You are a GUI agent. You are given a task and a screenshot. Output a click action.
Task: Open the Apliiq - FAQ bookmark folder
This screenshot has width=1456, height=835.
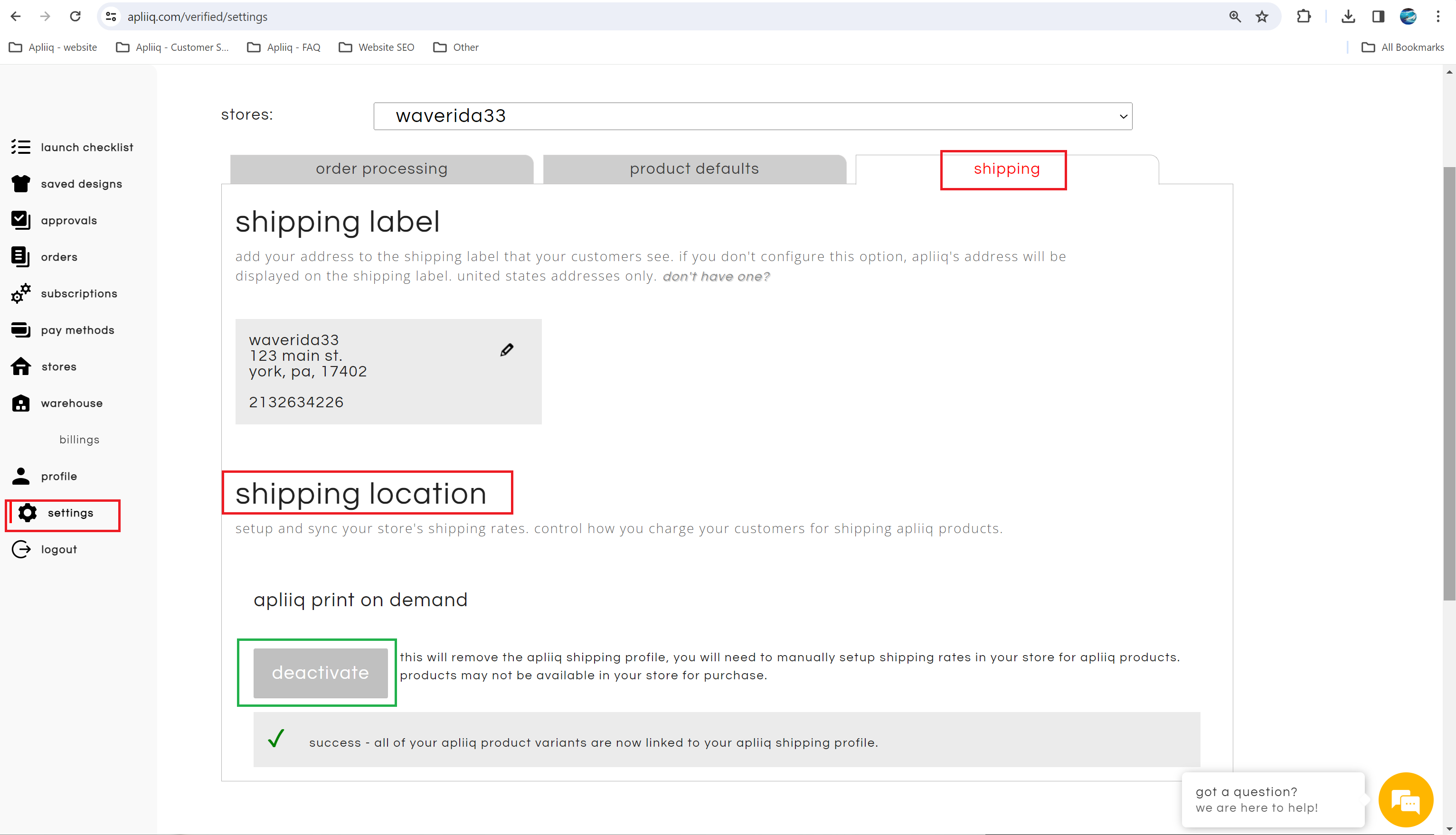point(284,47)
